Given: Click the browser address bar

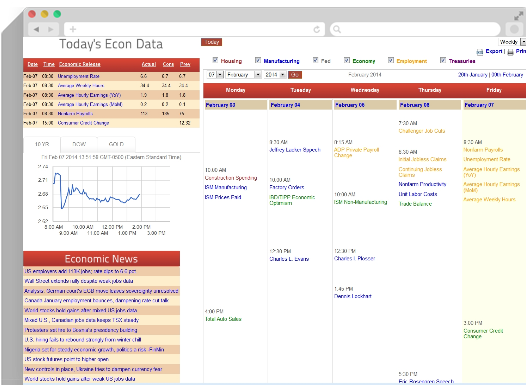Looking at the screenshot, I should 195,29.
